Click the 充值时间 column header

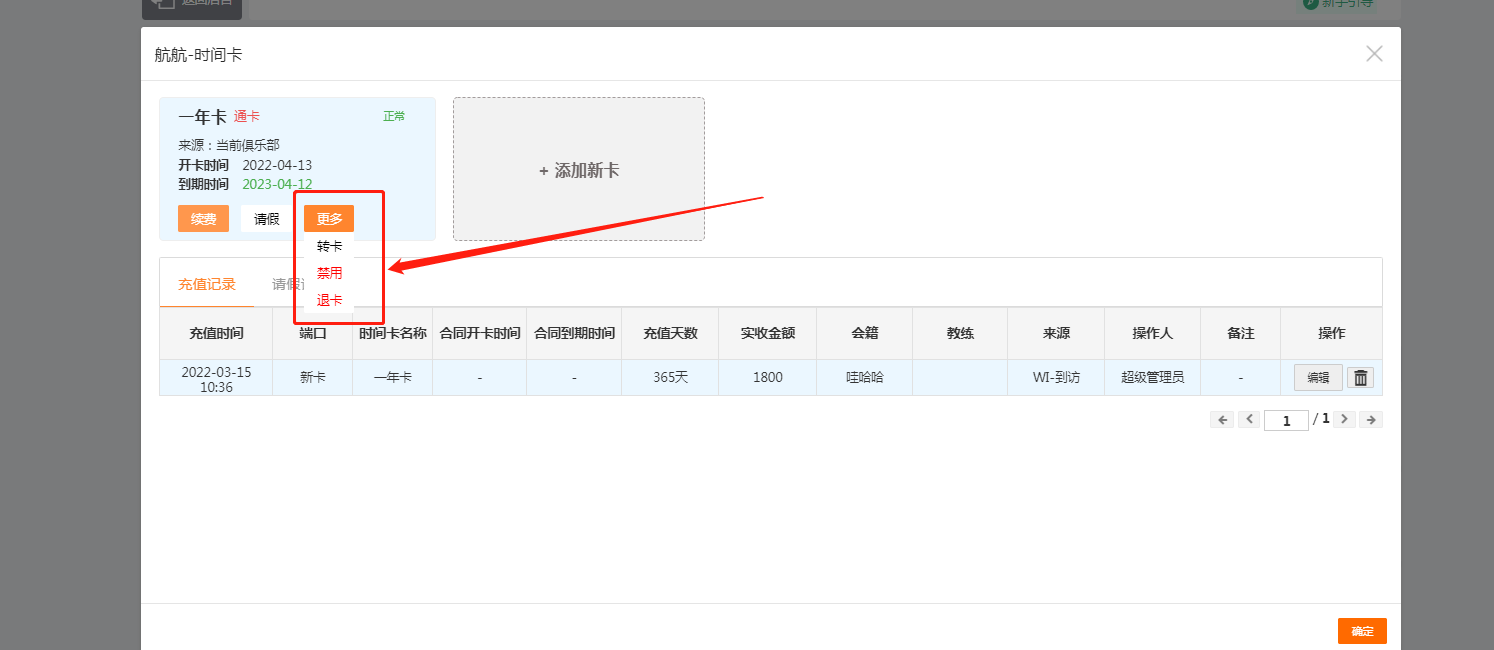pos(216,334)
